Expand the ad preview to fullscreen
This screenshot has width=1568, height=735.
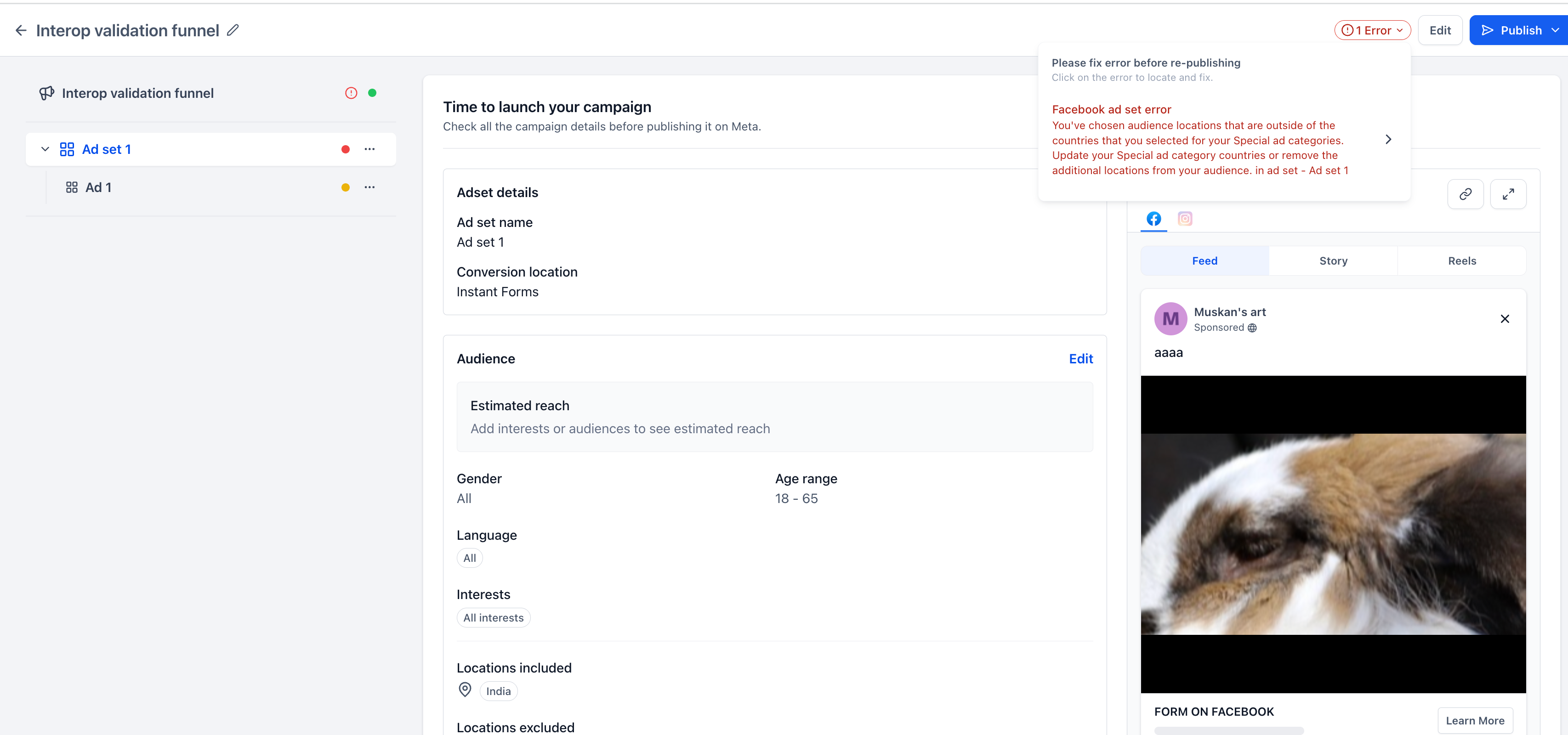point(1508,194)
